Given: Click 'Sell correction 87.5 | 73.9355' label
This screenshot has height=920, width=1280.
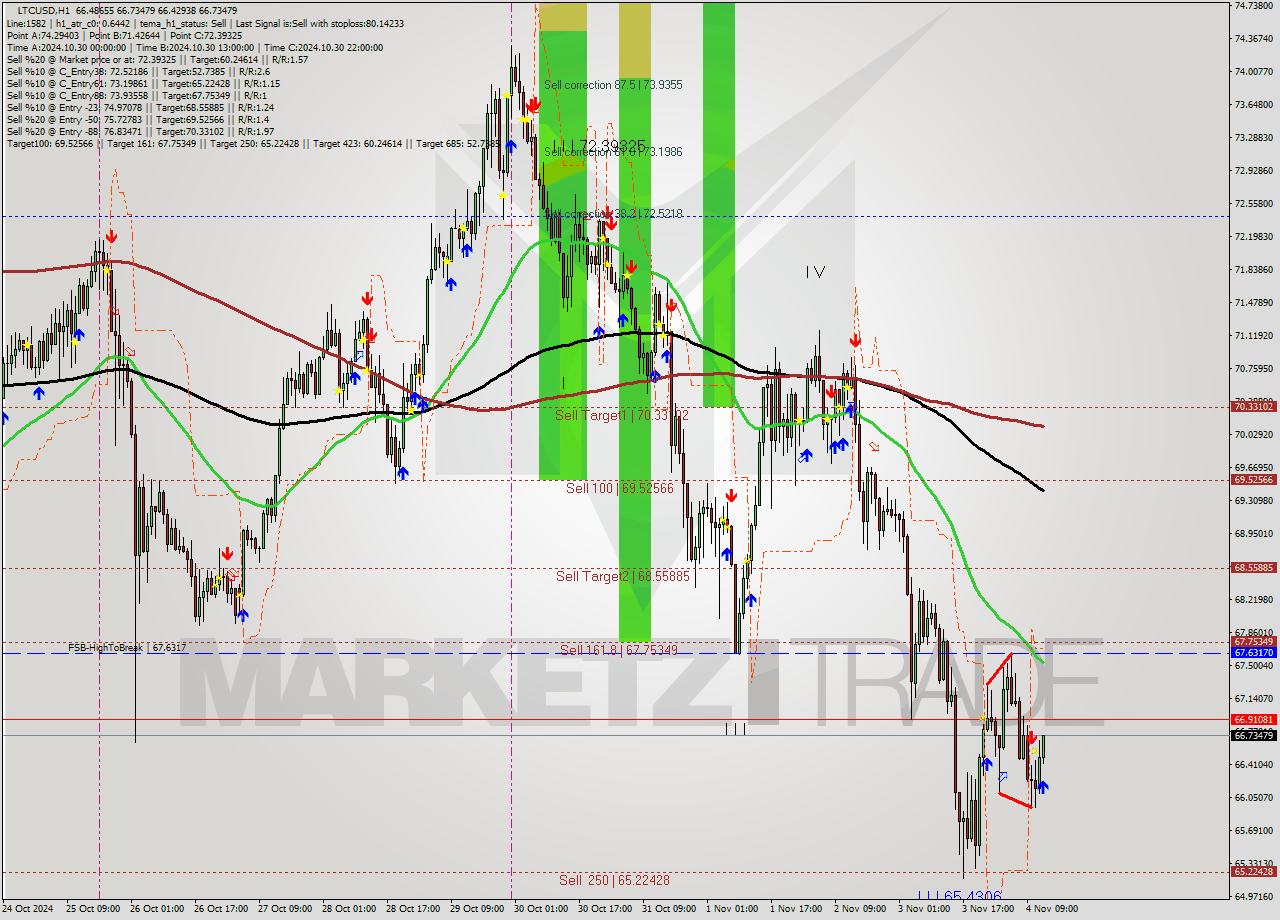Looking at the screenshot, I should (x=613, y=85).
